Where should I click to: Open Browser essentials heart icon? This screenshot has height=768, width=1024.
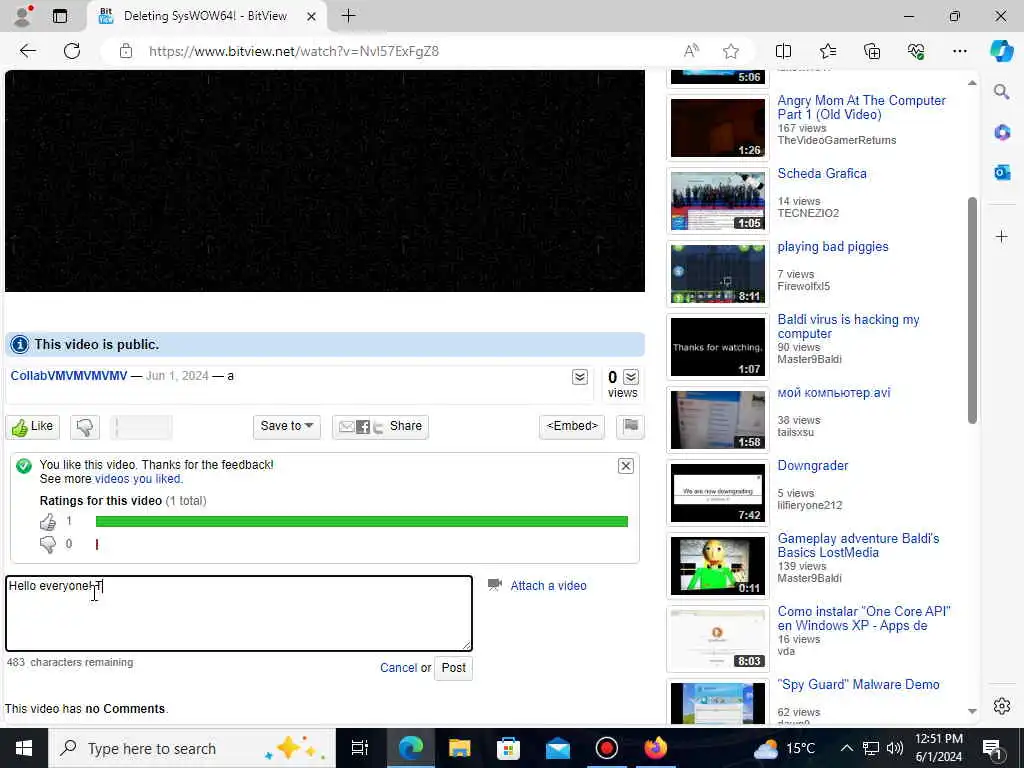click(x=916, y=51)
